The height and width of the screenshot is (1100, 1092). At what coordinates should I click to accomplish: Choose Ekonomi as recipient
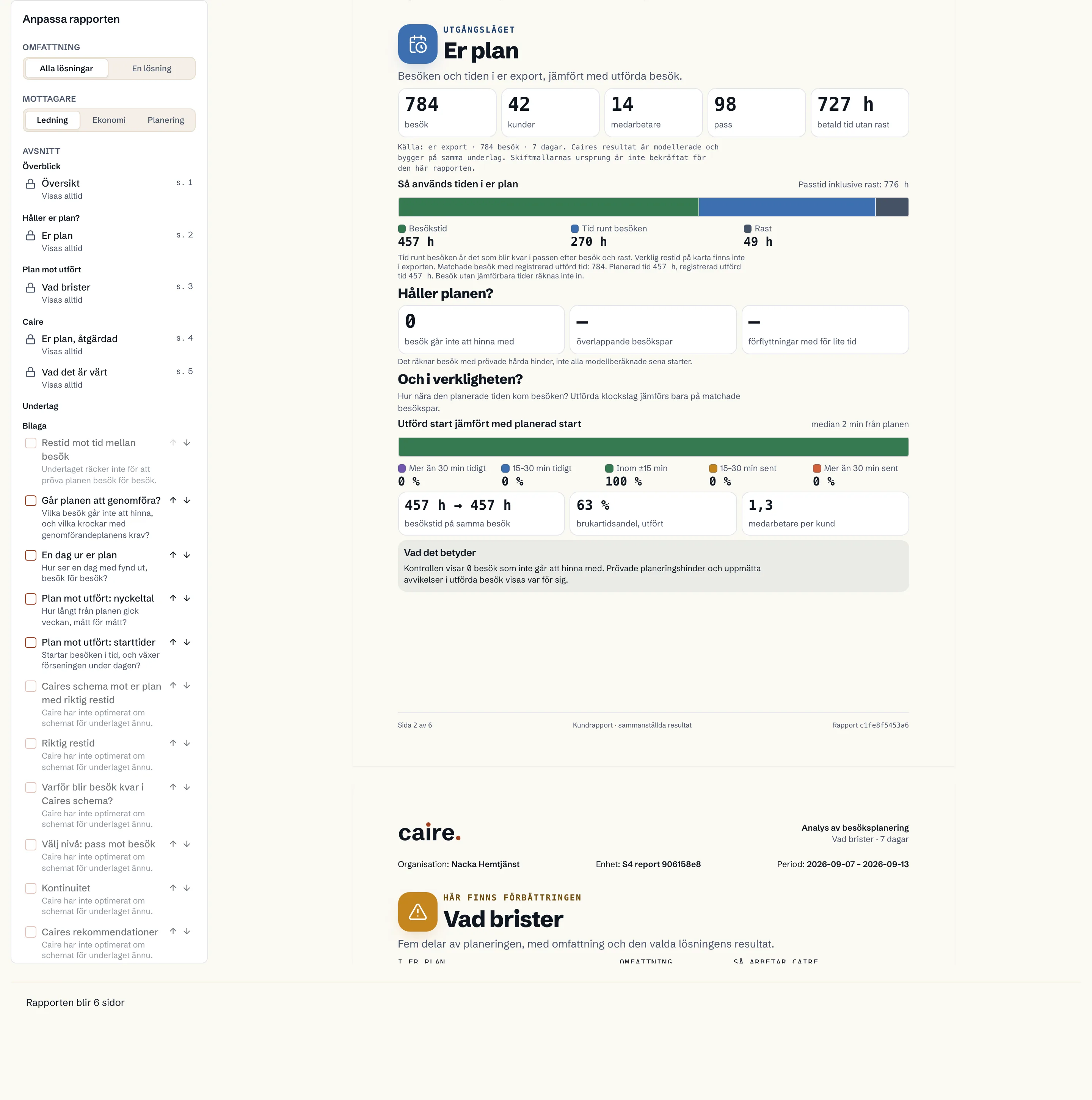[109, 120]
